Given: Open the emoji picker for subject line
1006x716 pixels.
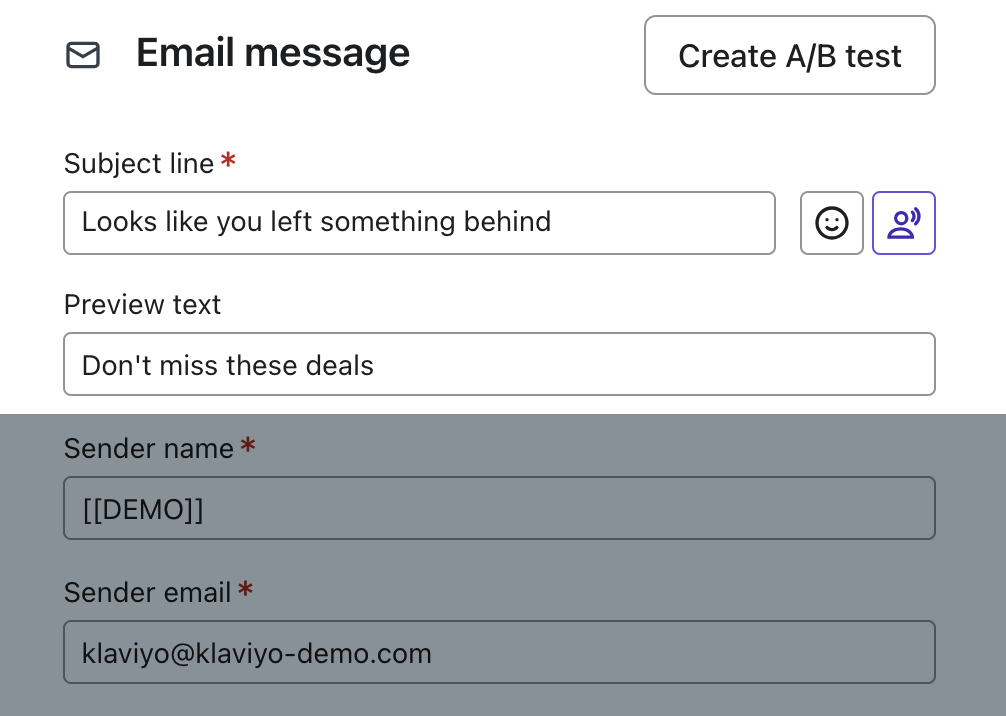Looking at the screenshot, I should tap(831, 223).
